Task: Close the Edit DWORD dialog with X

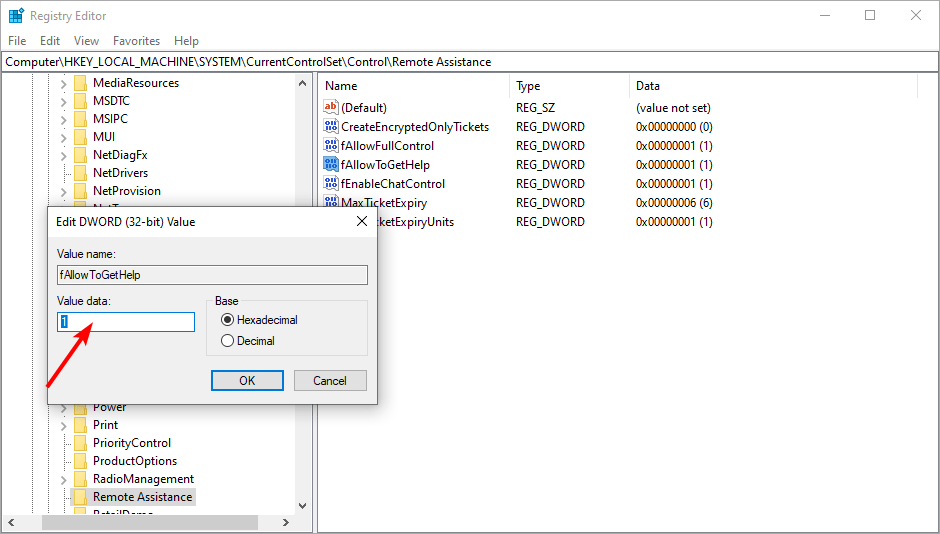Action: tap(361, 221)
